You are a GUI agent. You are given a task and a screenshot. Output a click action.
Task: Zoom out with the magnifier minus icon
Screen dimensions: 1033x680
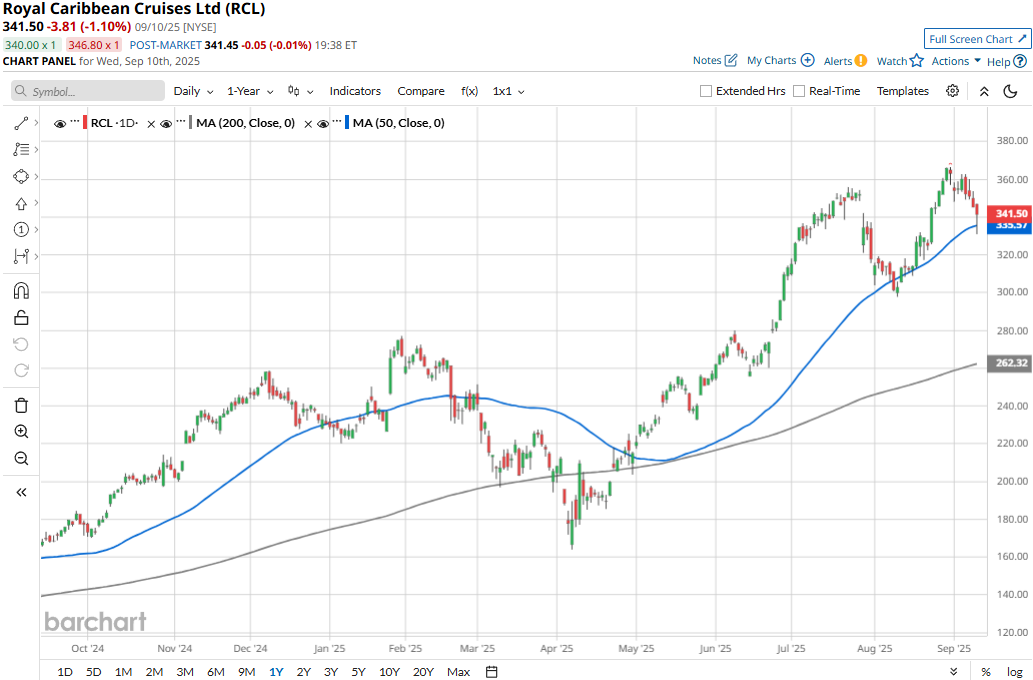tap(21, 458)
